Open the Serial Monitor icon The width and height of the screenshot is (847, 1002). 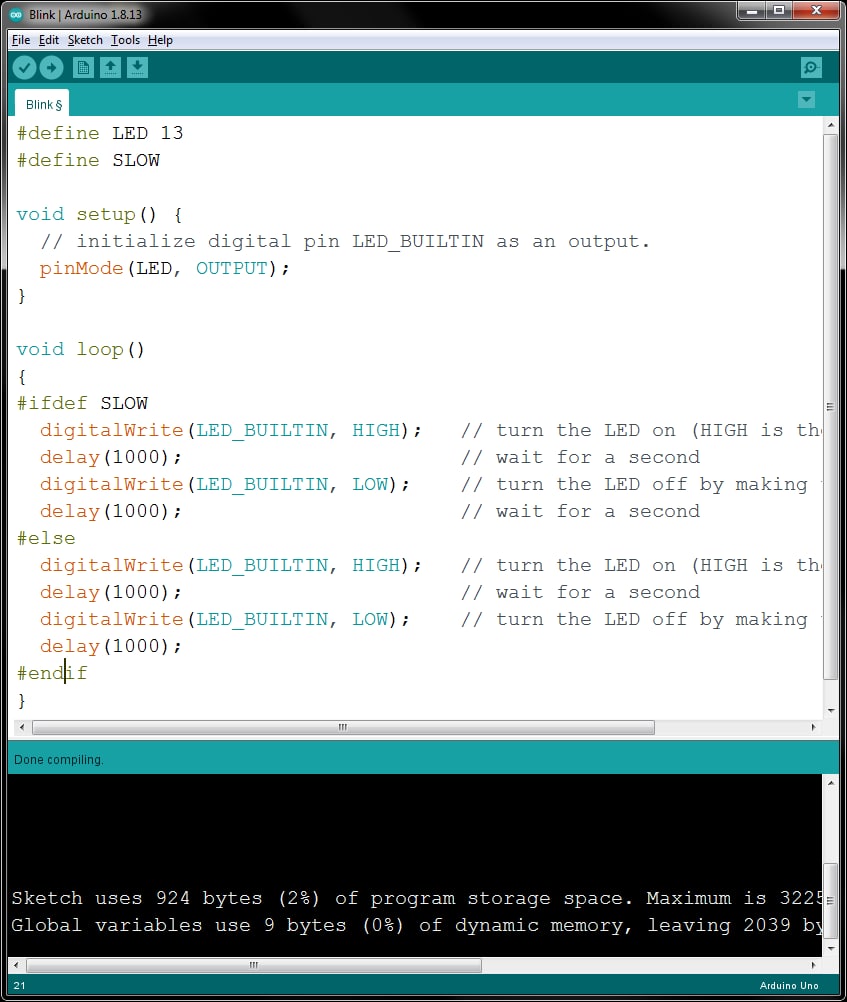(811, 67)
